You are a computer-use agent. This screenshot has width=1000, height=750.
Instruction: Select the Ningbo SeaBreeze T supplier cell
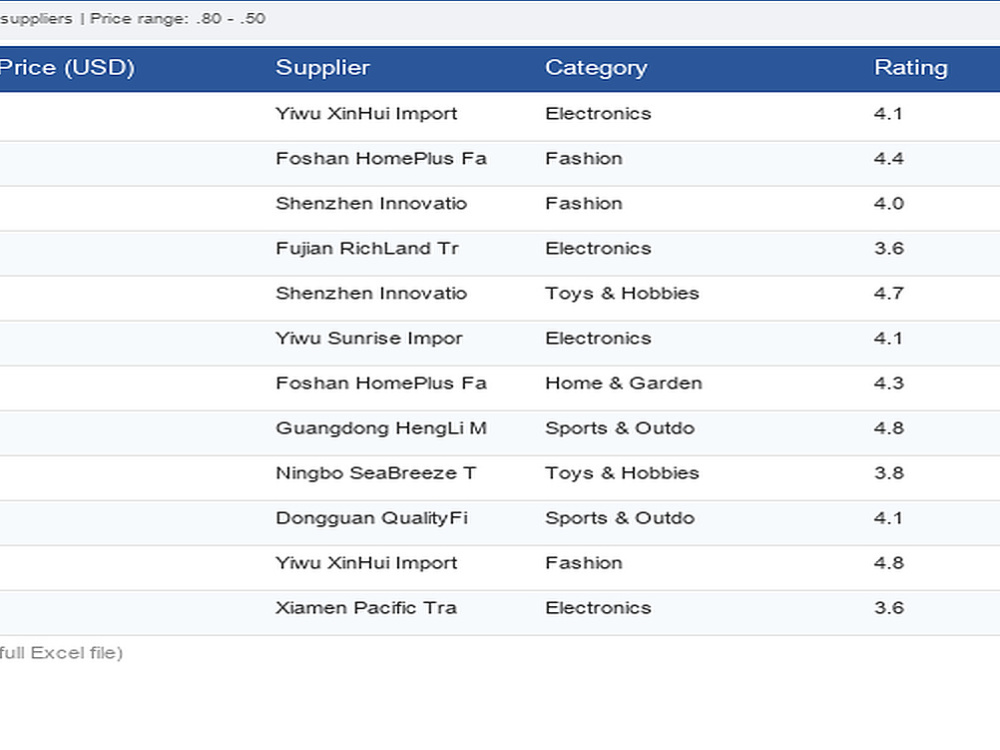[x=376, y=473]
